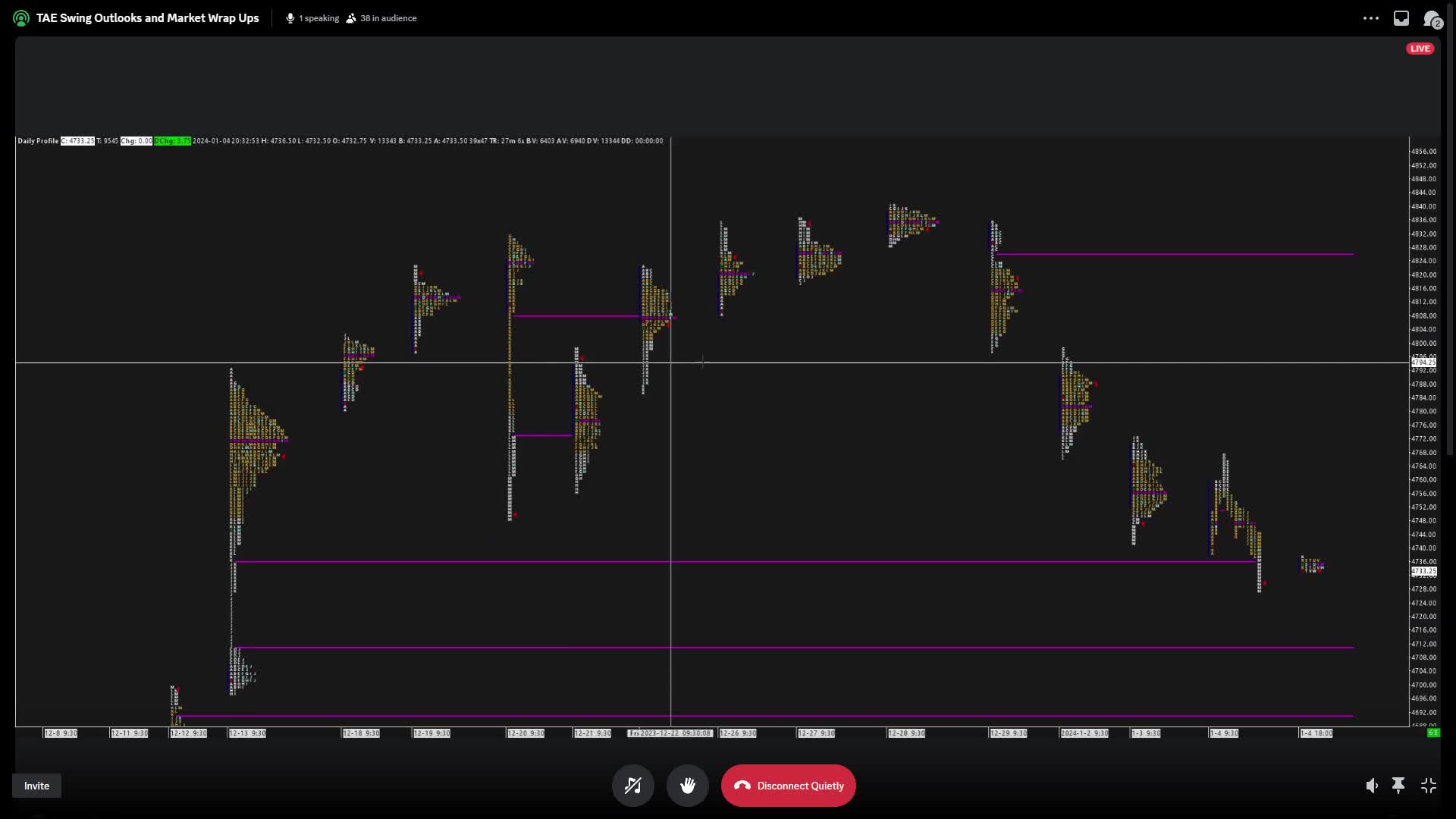1456x819 pixels.
Task: Open the Discord inbox
Action: tap(1401, 17)
